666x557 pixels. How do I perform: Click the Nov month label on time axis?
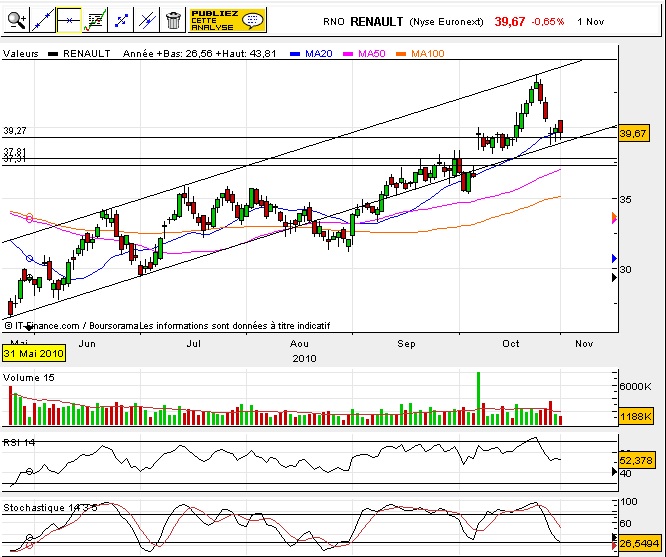click(x=584, y=343)
